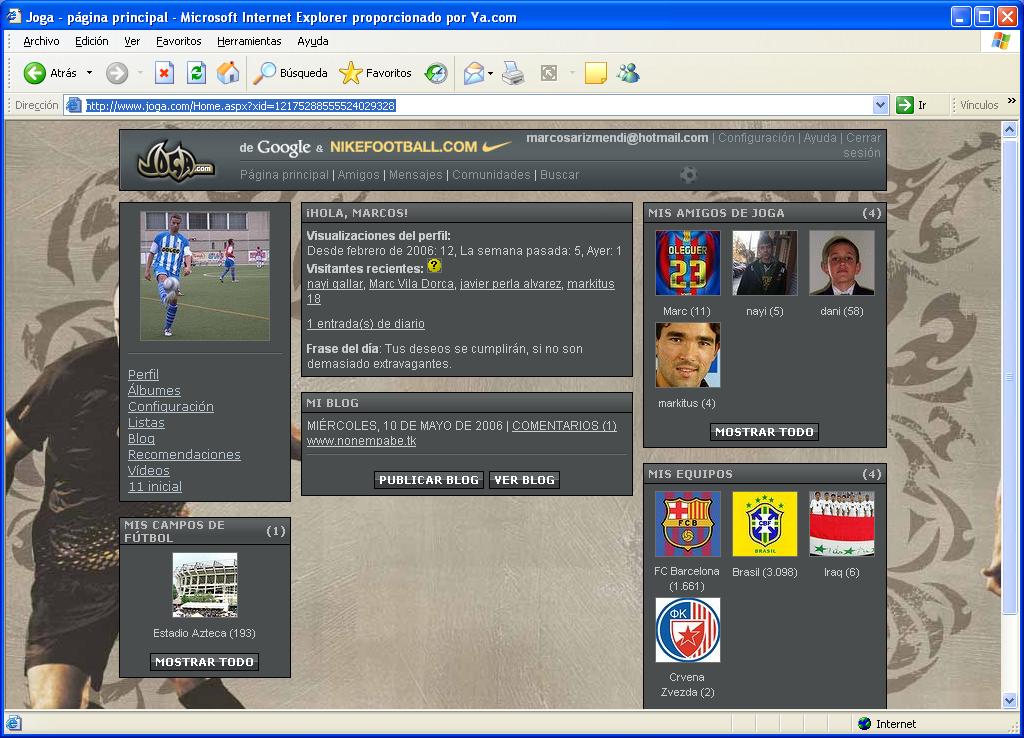Click the Mail envelope icon
Viewport: 1024px width, 738px height.
[473, 73]
